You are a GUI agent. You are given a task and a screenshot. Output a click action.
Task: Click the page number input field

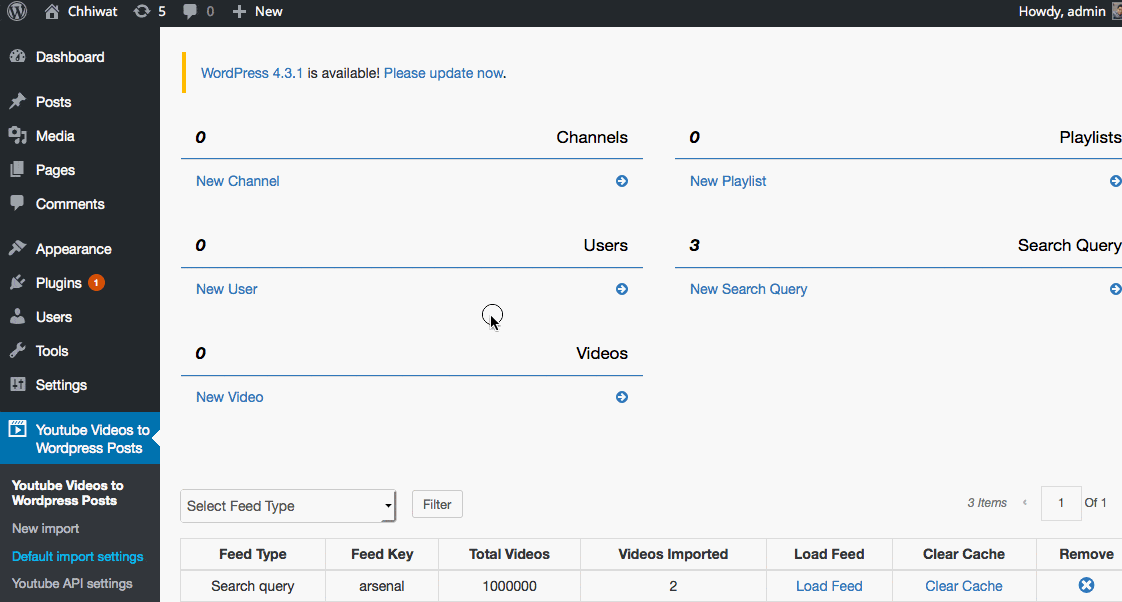point(1061,503)
